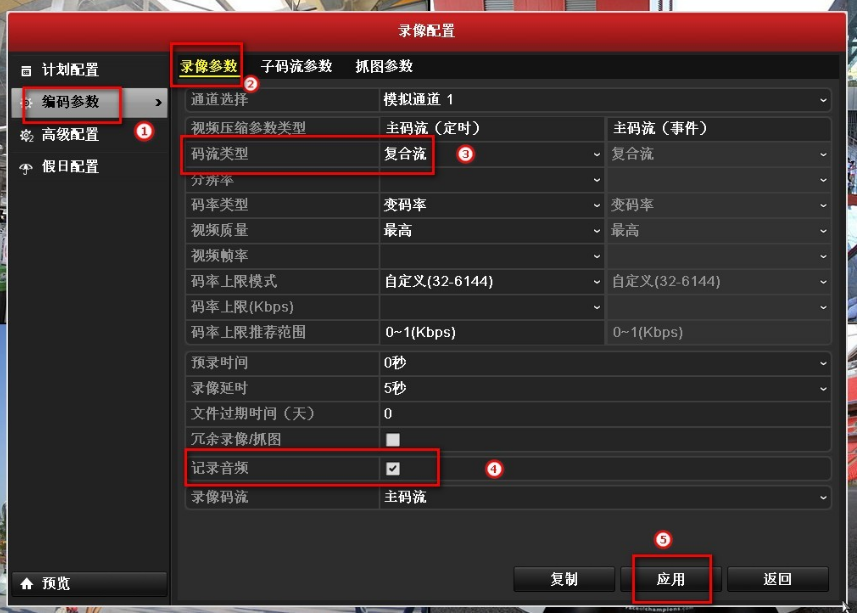
Task: Switch to the 抓图参数 tab
Action: [384, 66]
